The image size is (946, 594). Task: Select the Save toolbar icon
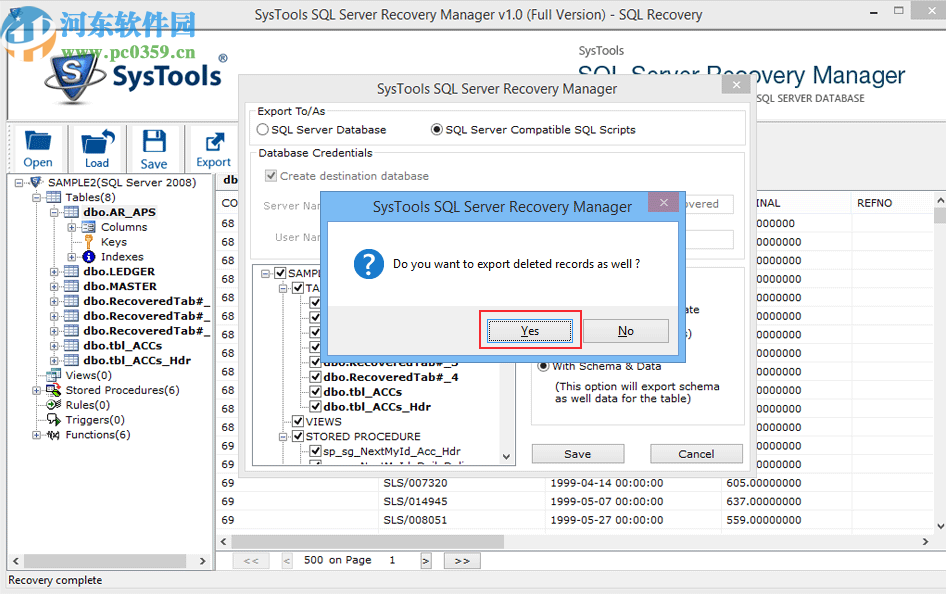[154, 148]
